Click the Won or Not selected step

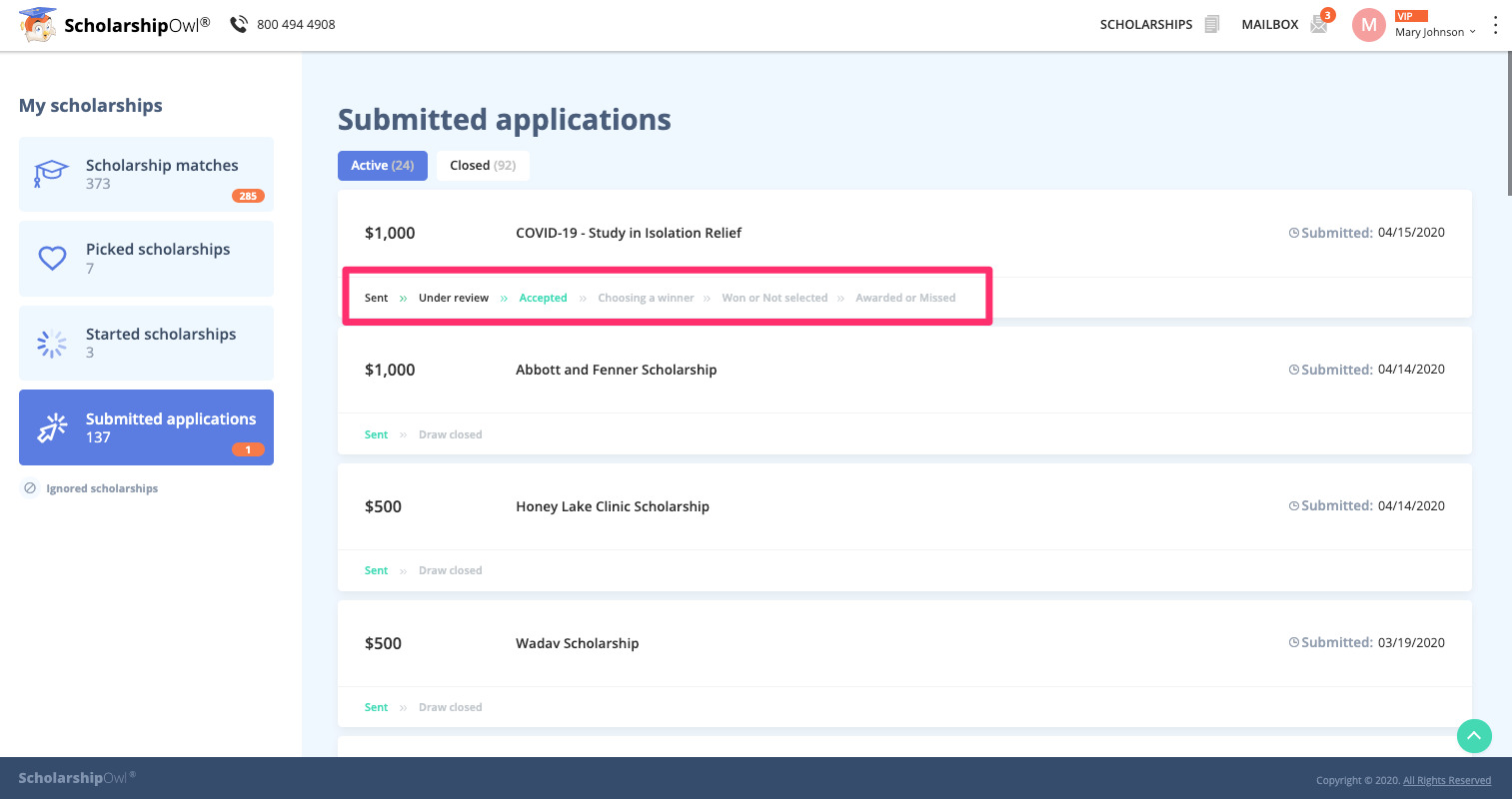pos(774,298)
